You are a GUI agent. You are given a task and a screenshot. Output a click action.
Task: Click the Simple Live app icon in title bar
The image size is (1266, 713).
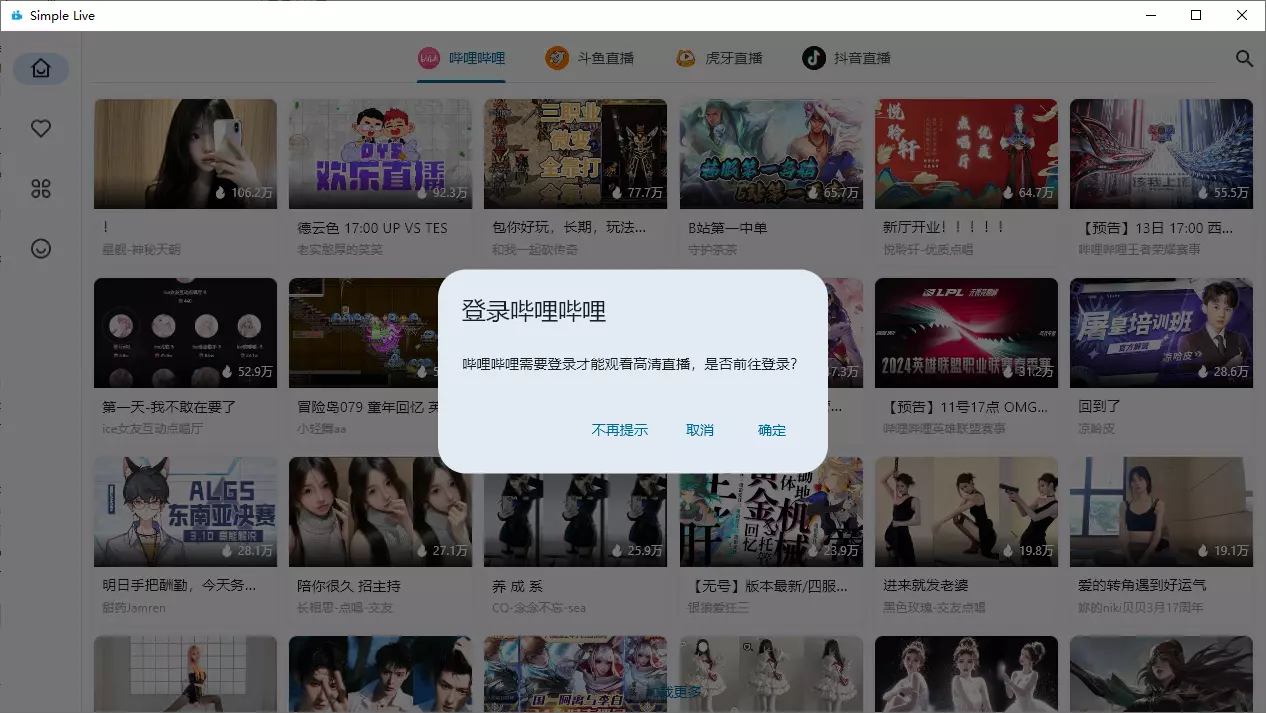tap(16, 16)
